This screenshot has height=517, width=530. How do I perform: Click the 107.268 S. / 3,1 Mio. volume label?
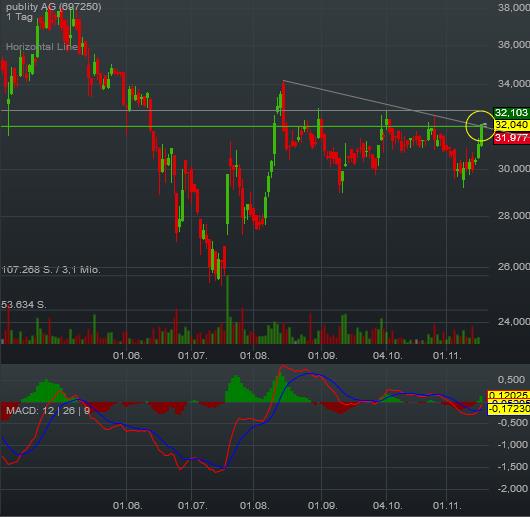pyautogui.click(x=51, y=270)
